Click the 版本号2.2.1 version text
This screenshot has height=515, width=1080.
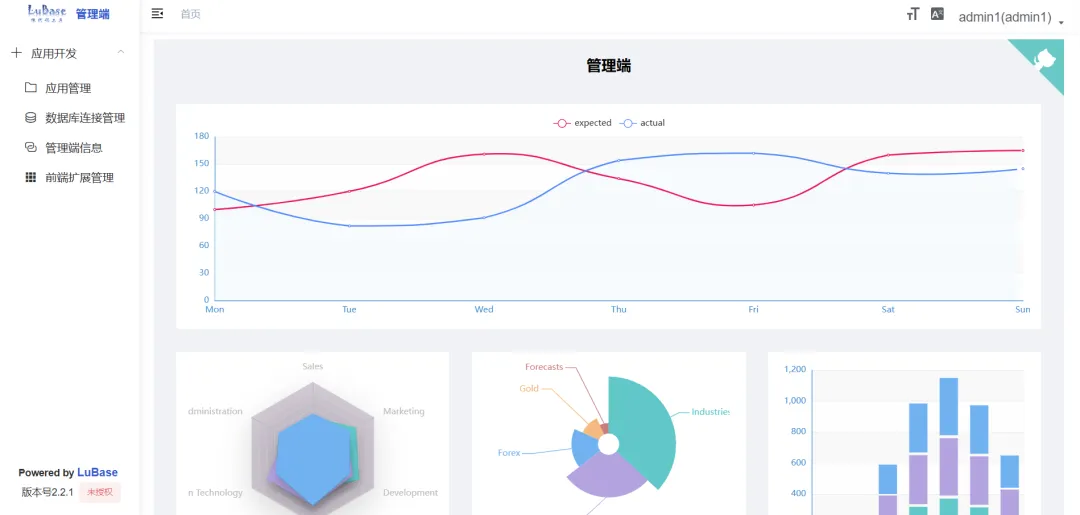48,492
